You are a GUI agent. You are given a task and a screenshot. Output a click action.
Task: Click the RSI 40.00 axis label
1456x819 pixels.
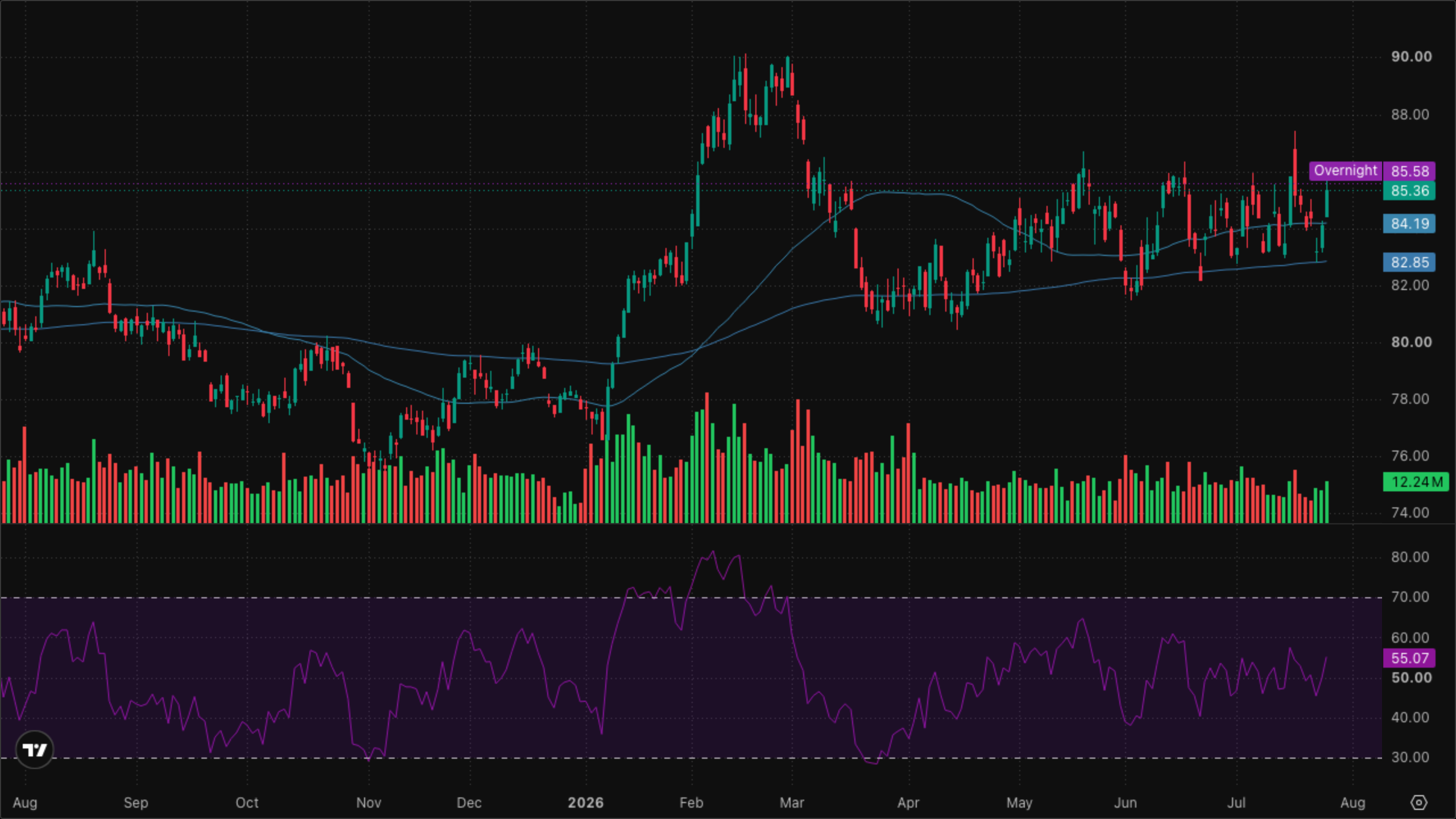coord(1410,718)
